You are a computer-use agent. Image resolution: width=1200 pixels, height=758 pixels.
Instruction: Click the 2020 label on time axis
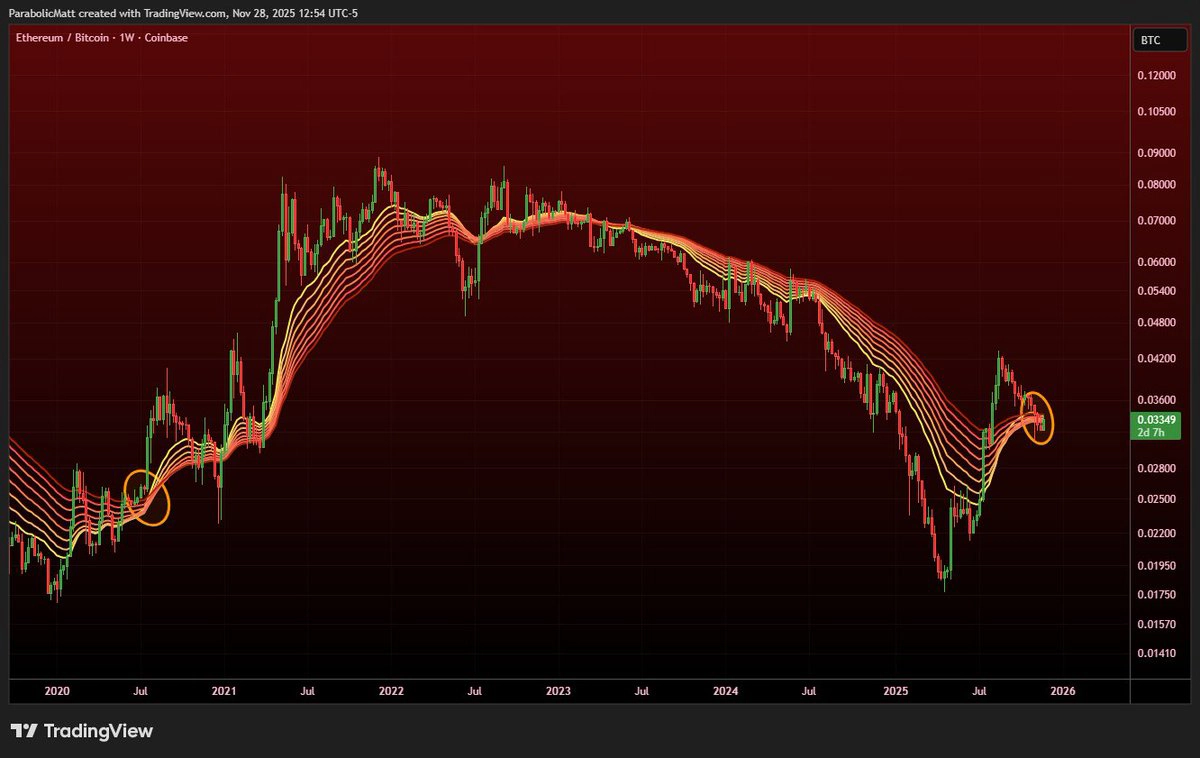click(57, 690)
